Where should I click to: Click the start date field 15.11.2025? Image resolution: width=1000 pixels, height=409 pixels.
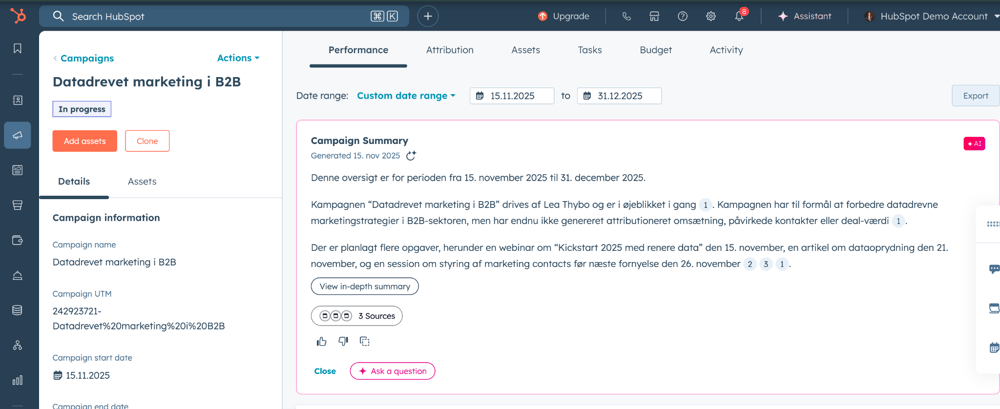pyautogui.click(x=512, y=96)
